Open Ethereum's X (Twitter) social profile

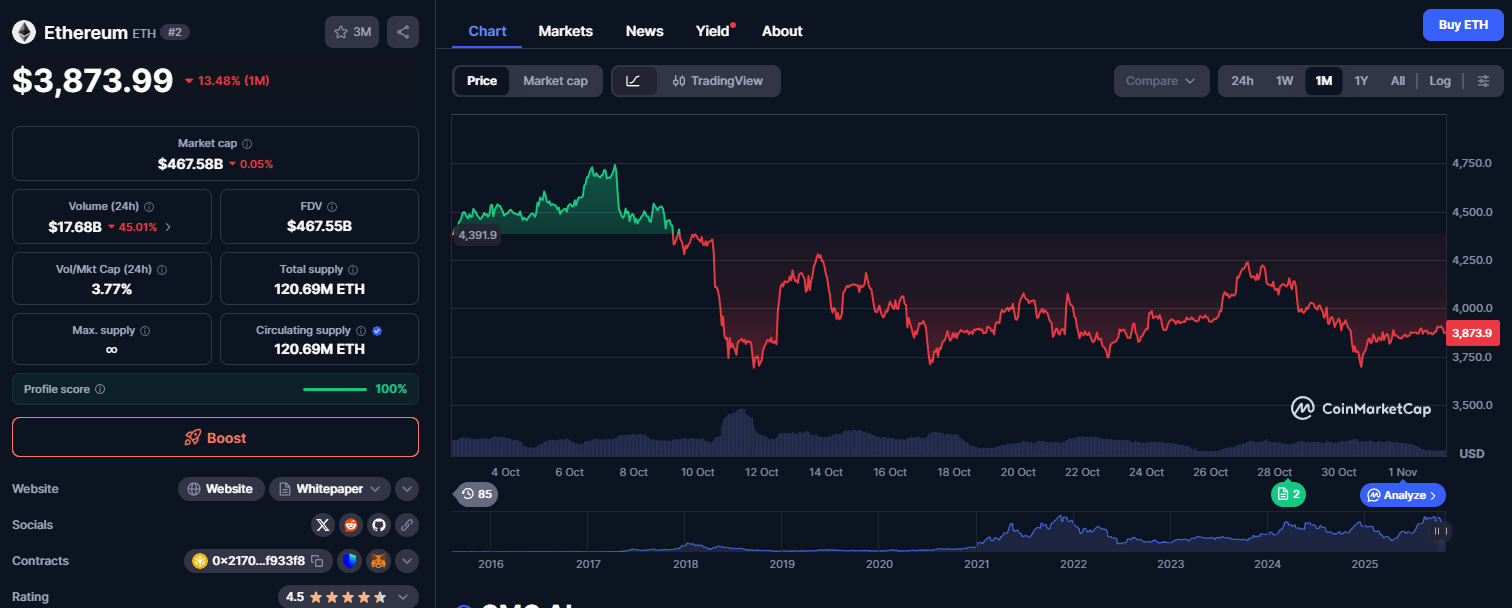pos(322,524)
